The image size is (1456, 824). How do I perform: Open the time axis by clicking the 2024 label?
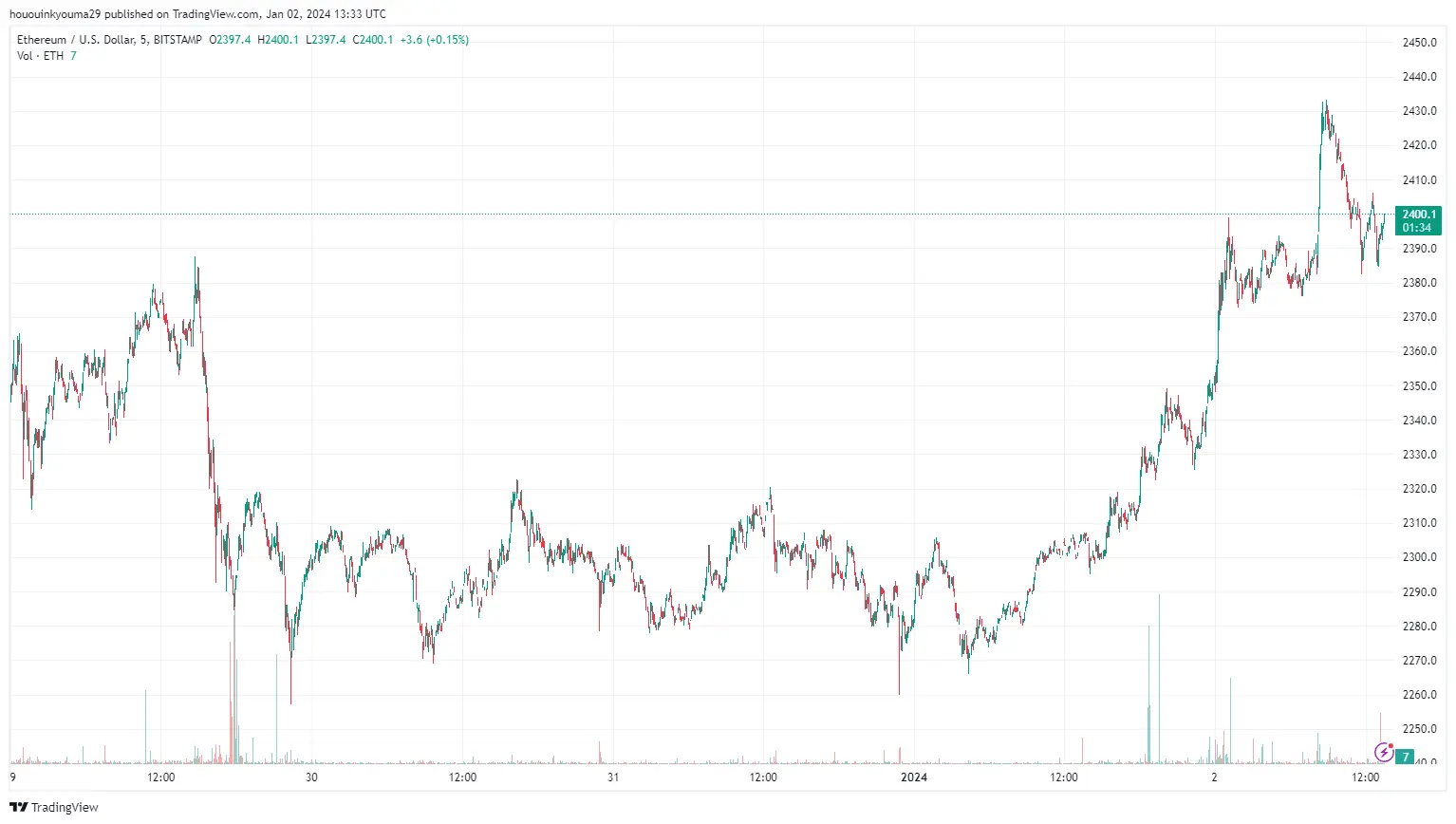[x=914, y=777]
